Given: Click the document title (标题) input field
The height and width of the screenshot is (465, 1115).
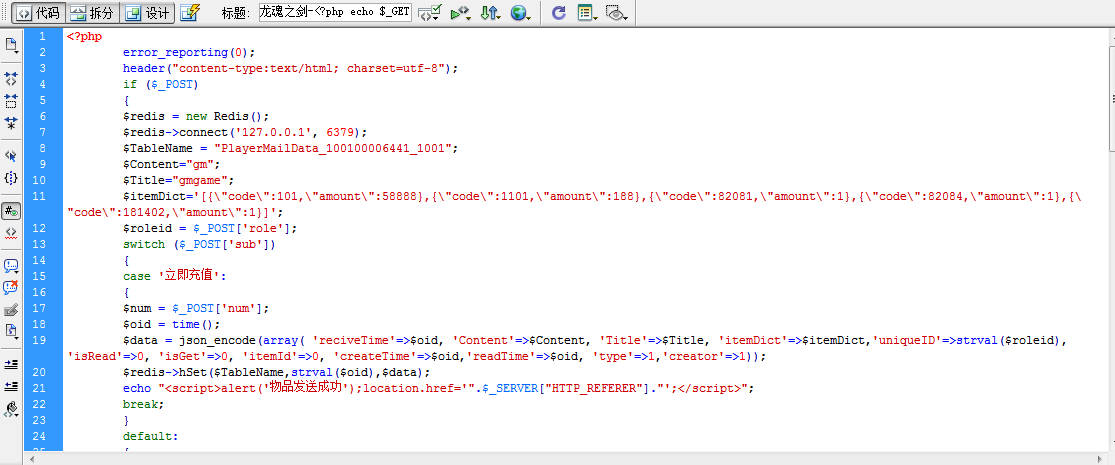Looking at the screenshot, I should click(x=335, y=13).
